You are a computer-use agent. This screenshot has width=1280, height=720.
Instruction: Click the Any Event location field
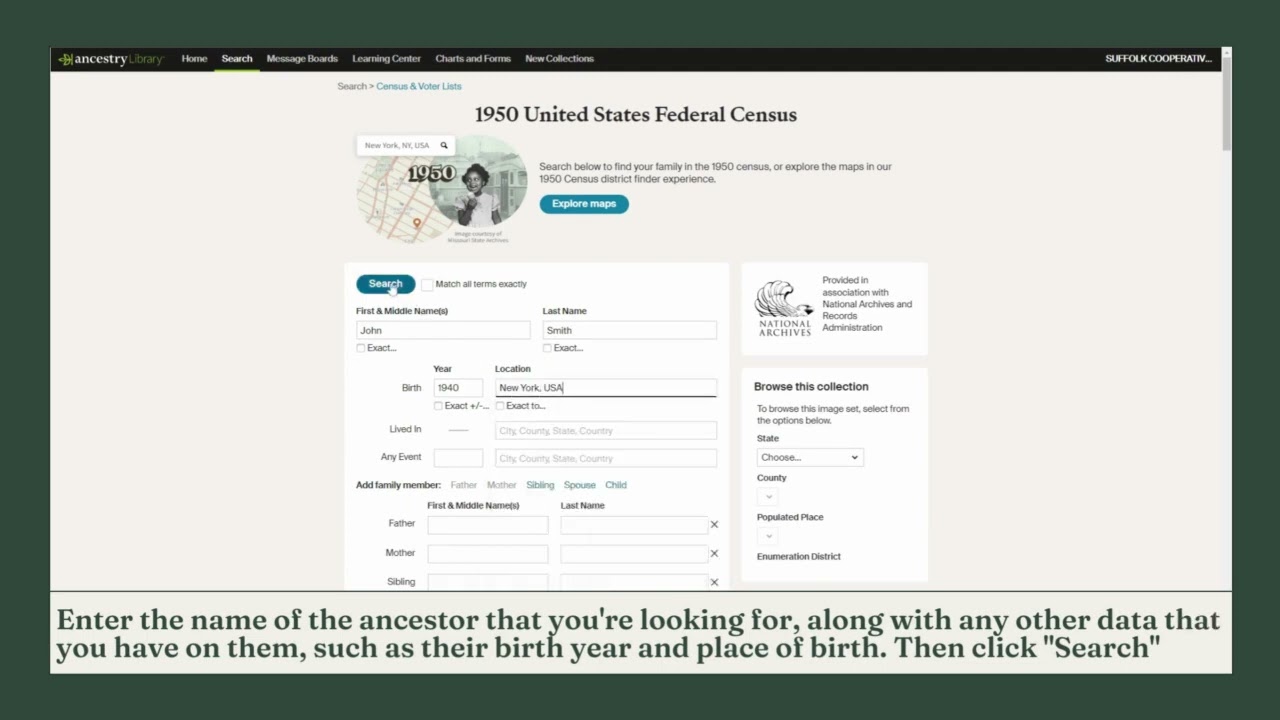point(606,458)
